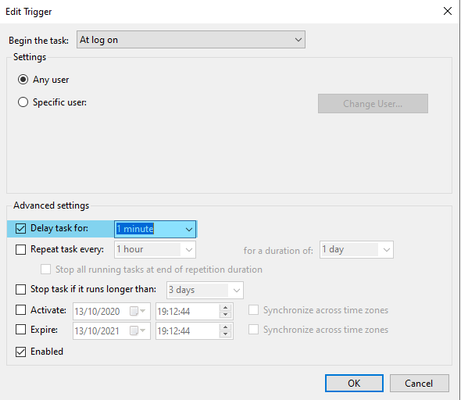Screen dimensions: 461x400
Task: Expand the 1 minute delay dropdown arrow
Action: coord(189,229)
